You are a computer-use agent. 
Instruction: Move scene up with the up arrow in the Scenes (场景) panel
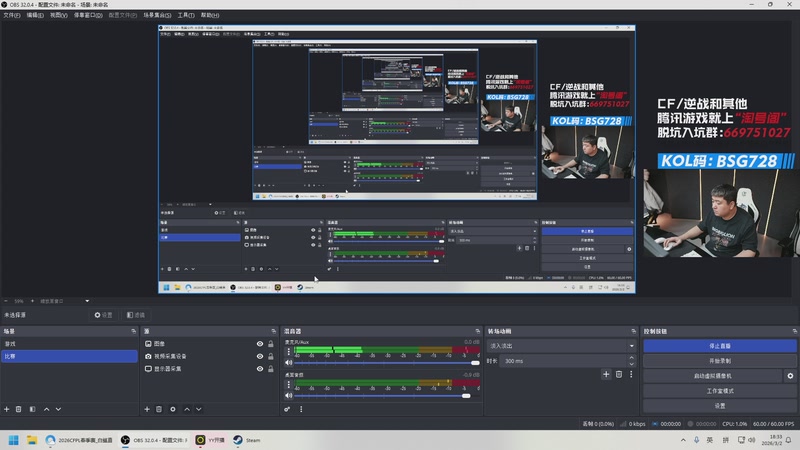(x=46, y=409)
